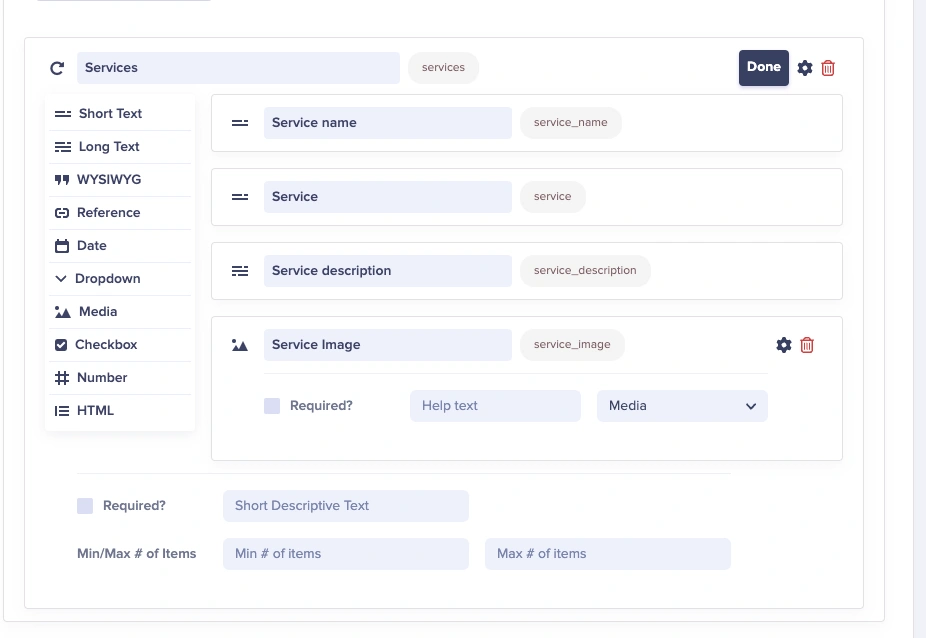This screenshot has height=638, width=926.
Task: Select Checkbox field type in sidebar
Action: pyautogui.click(x=105, y=345)
